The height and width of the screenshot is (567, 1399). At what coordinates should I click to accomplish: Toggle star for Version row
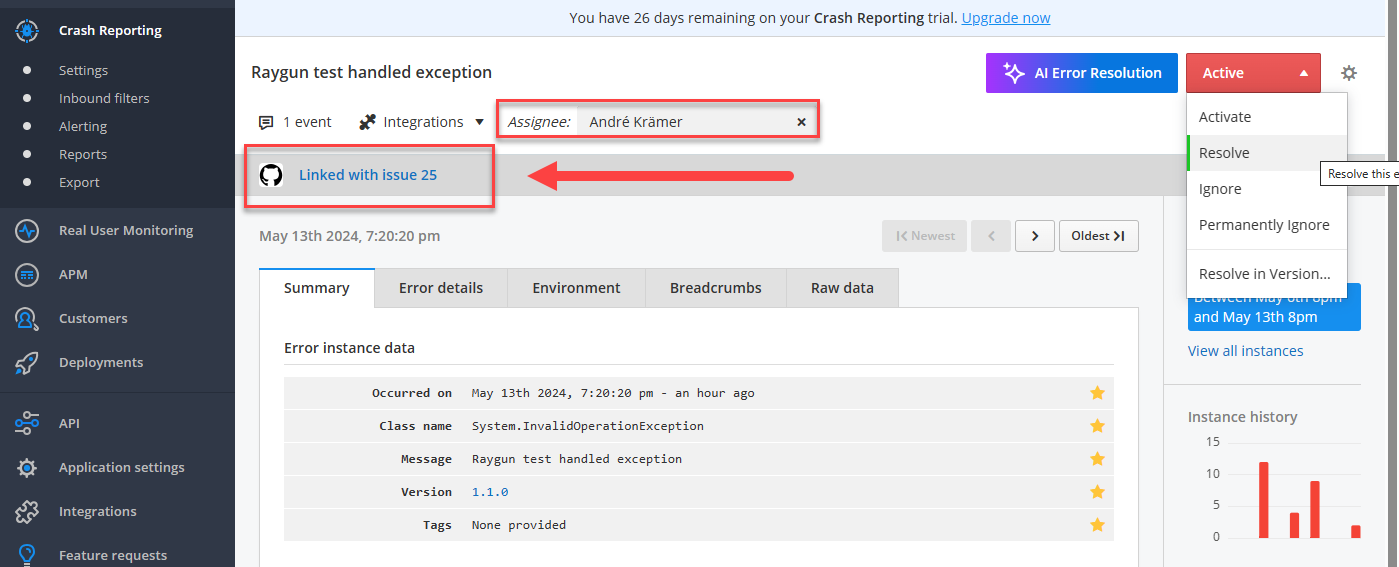[1097, 492]
